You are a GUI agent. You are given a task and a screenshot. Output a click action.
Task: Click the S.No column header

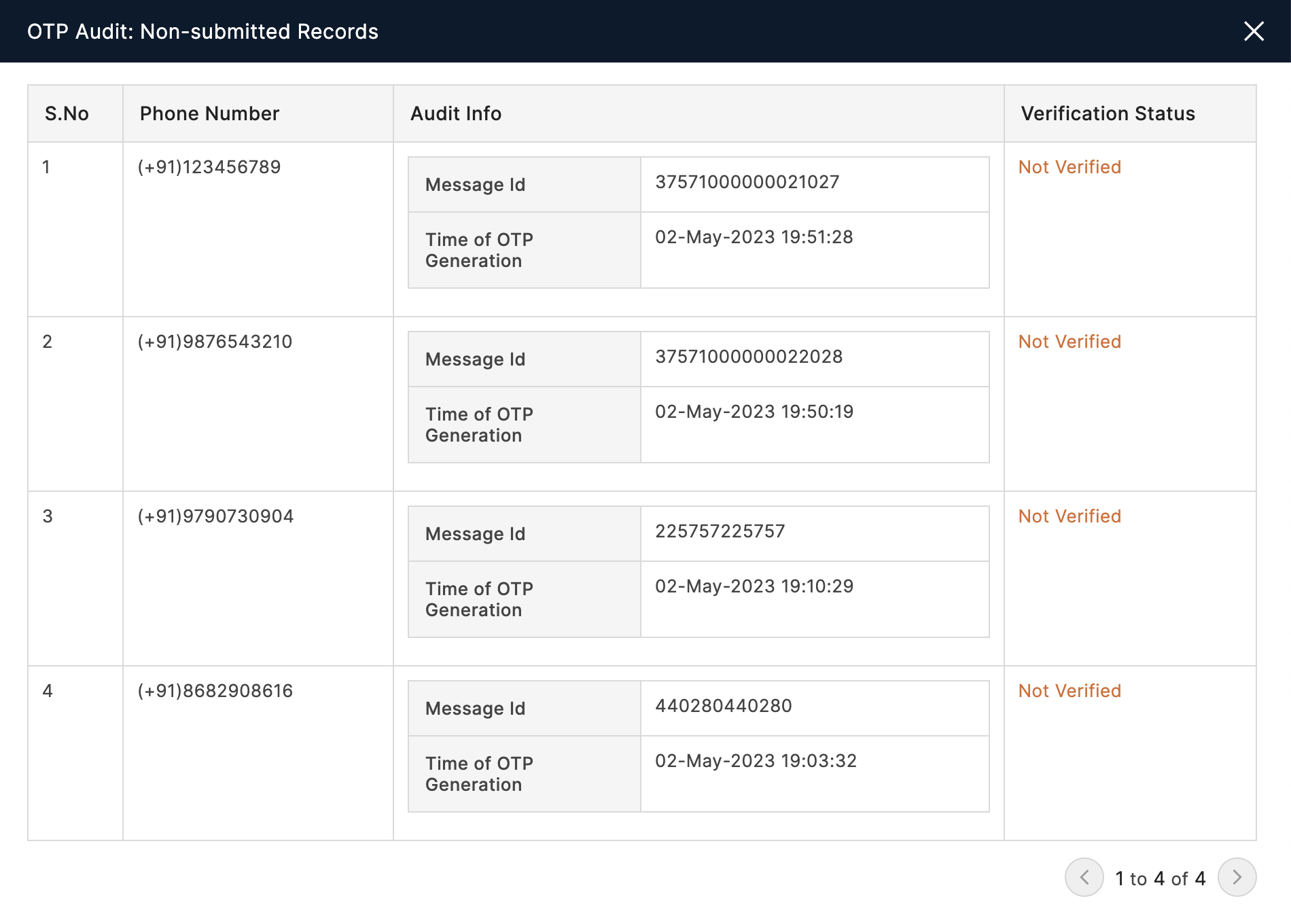point(67,113)
